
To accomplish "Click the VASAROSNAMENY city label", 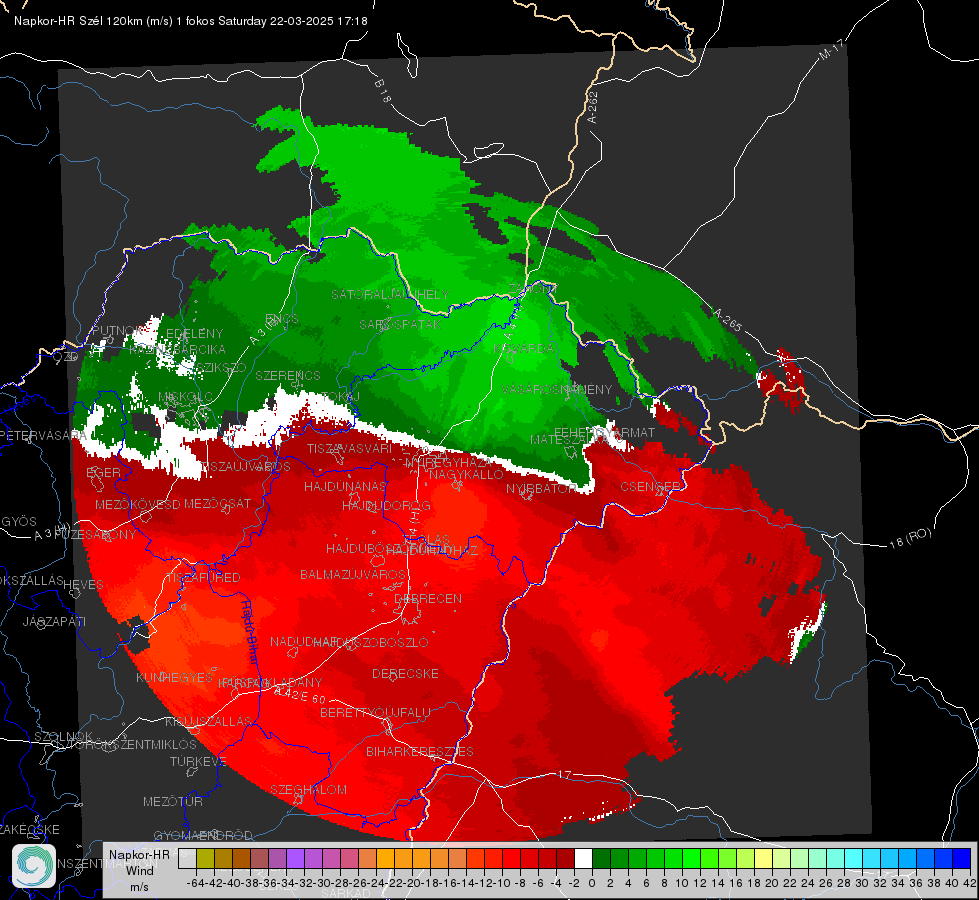I will tap(558, 389).
